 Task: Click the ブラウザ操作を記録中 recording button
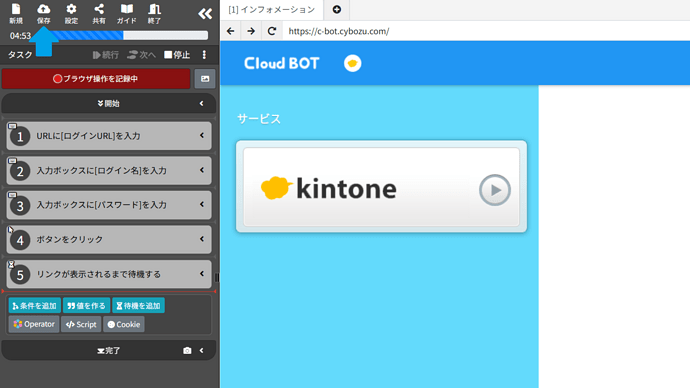[x=96, y=79]
